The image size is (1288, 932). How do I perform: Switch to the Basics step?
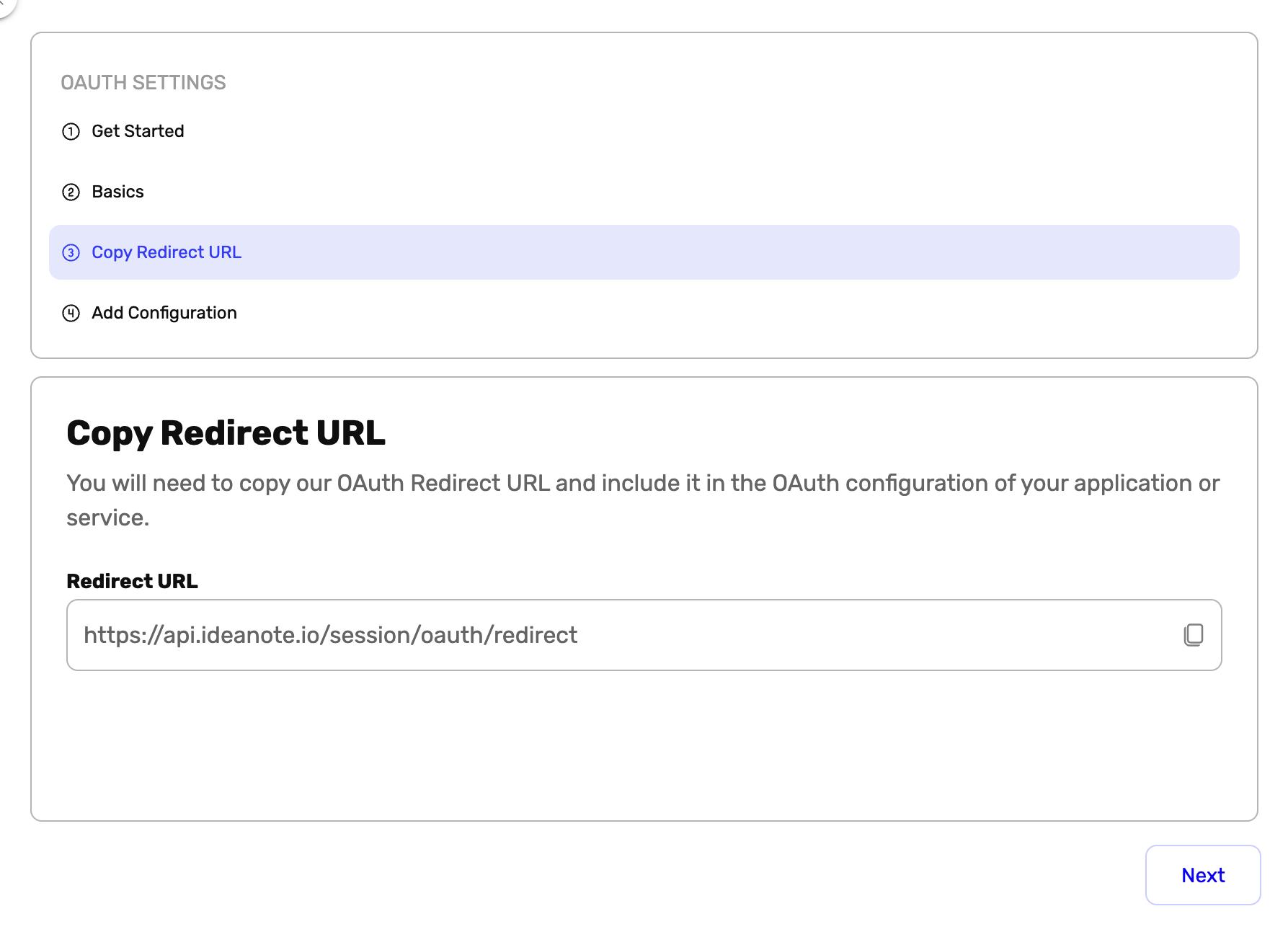coord(117,192)
